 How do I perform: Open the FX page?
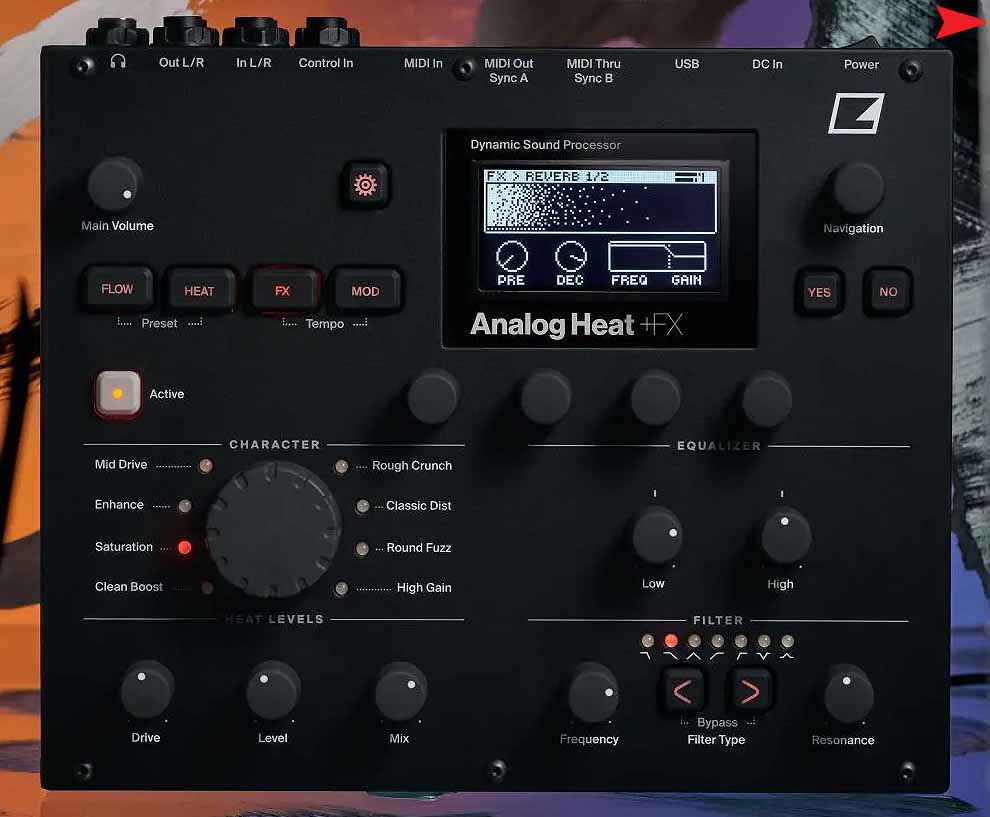click(x=285, y=290)
